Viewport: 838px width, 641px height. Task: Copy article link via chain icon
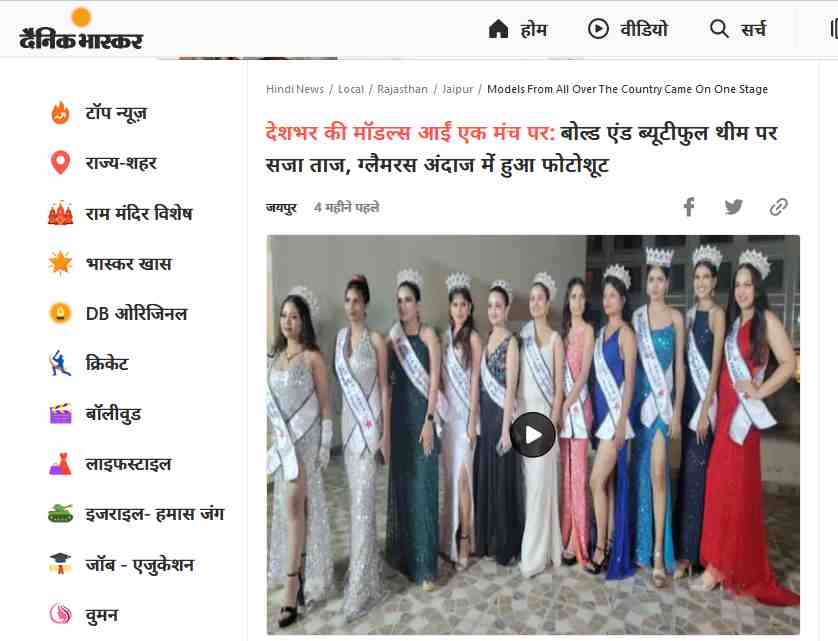coord(779,207)
